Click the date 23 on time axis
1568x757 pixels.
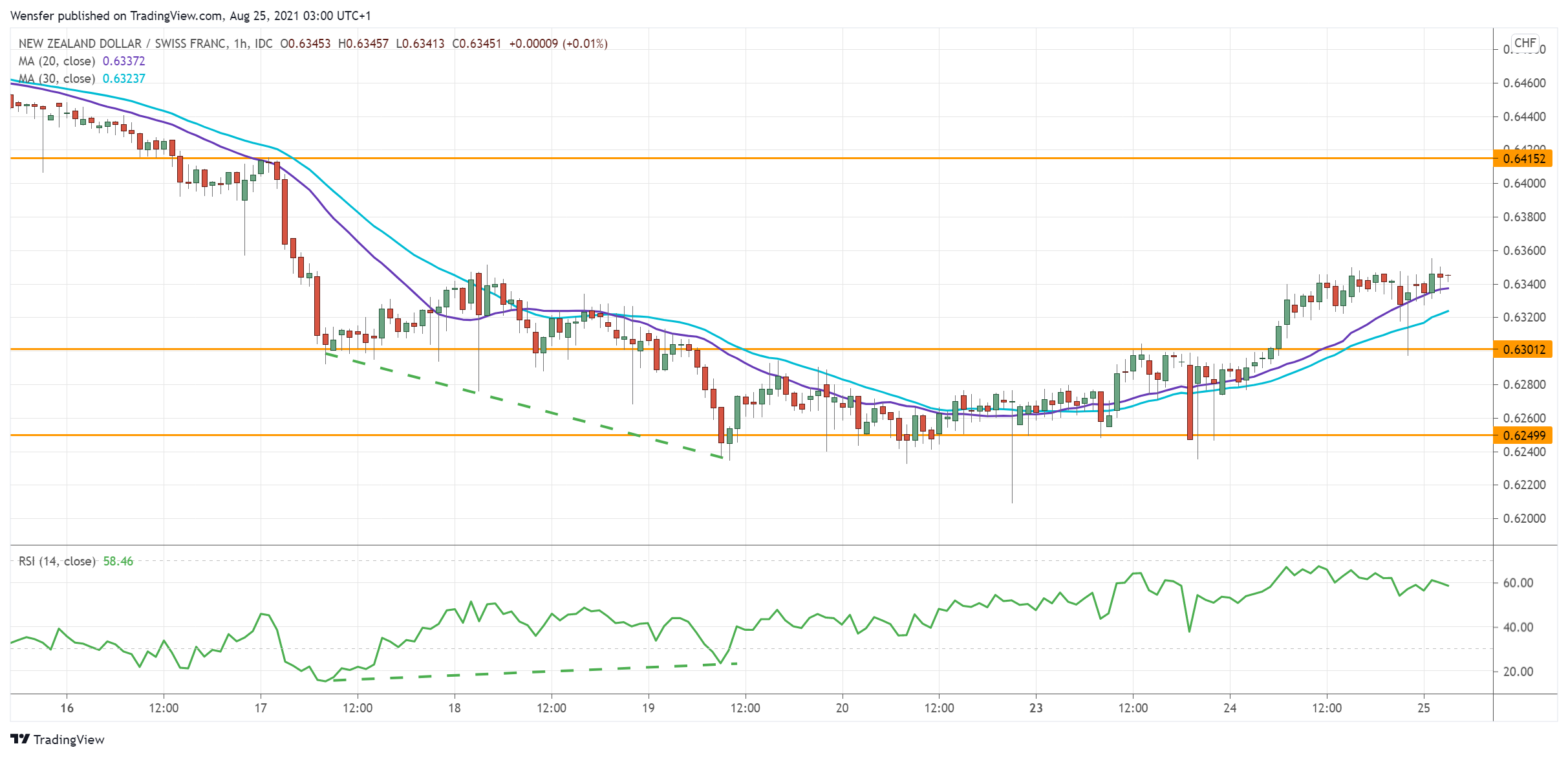click(1036, 708)
